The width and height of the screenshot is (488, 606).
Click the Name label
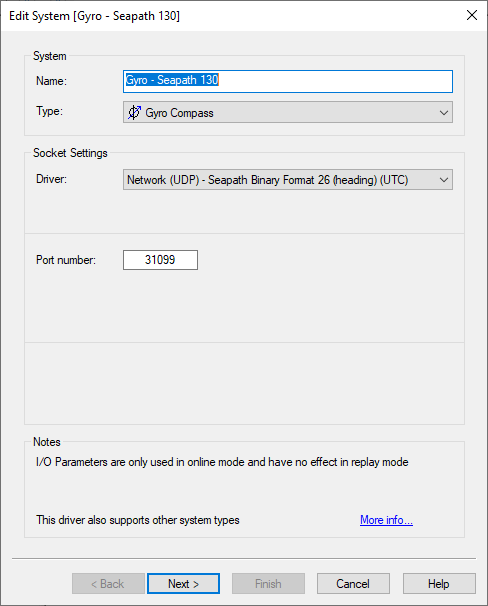[x=51, y=81]
